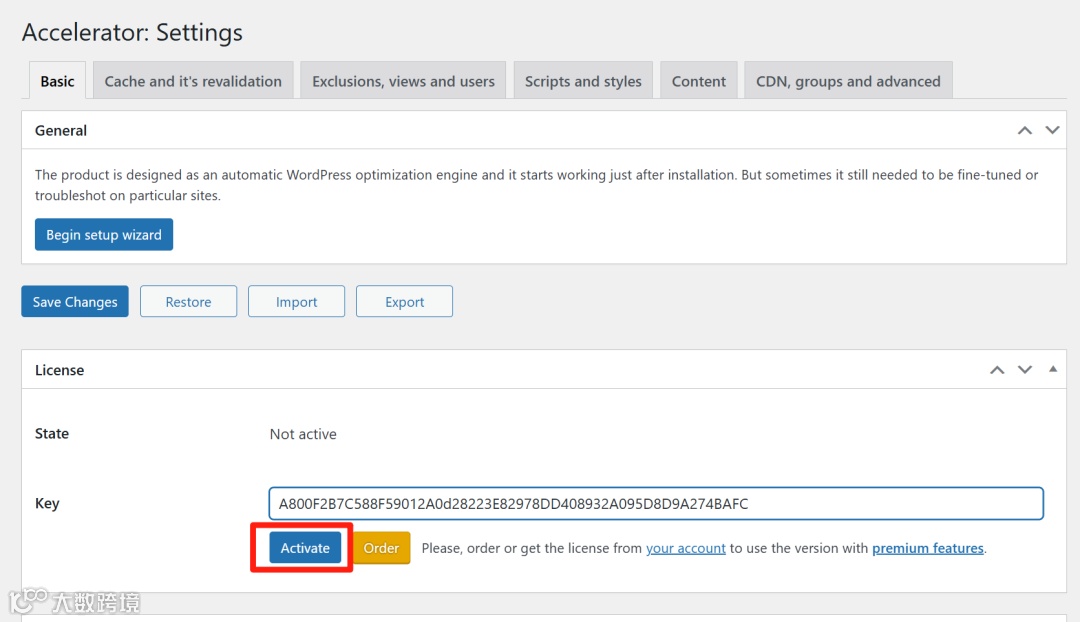The width and height of the screenshot is (1080, 622).
Task: Collapse the License panel triangle toggle
Action: (1052, 369)
